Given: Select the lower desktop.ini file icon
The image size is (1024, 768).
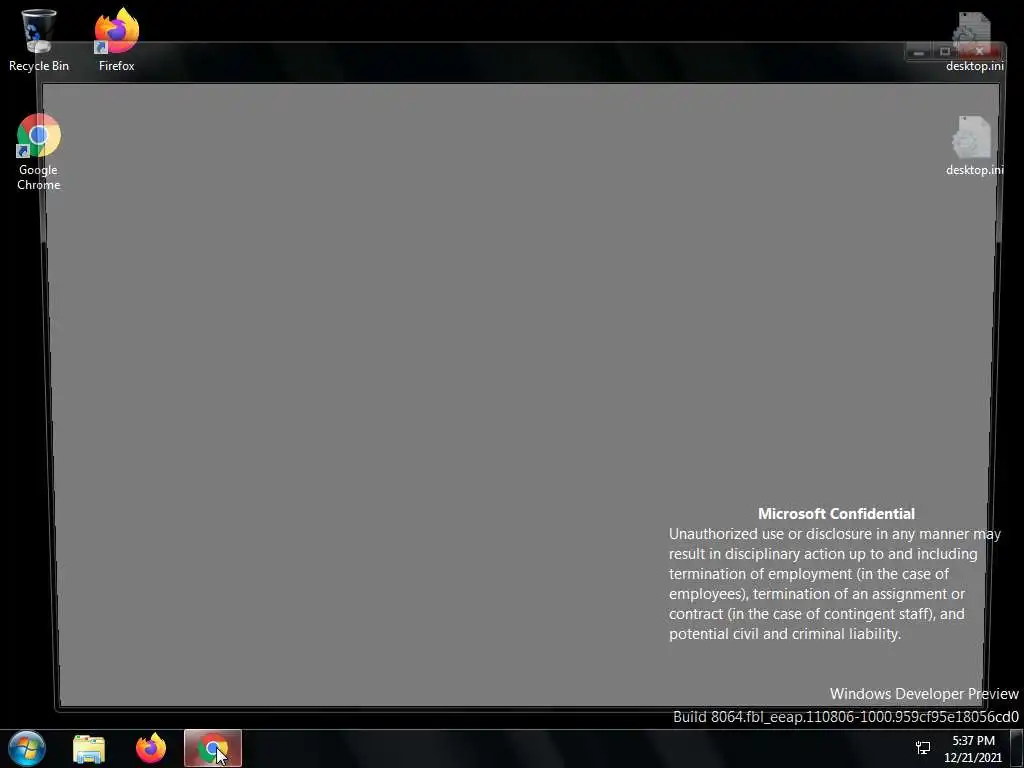Looking at the screenshot, I should tap(974, 146).
